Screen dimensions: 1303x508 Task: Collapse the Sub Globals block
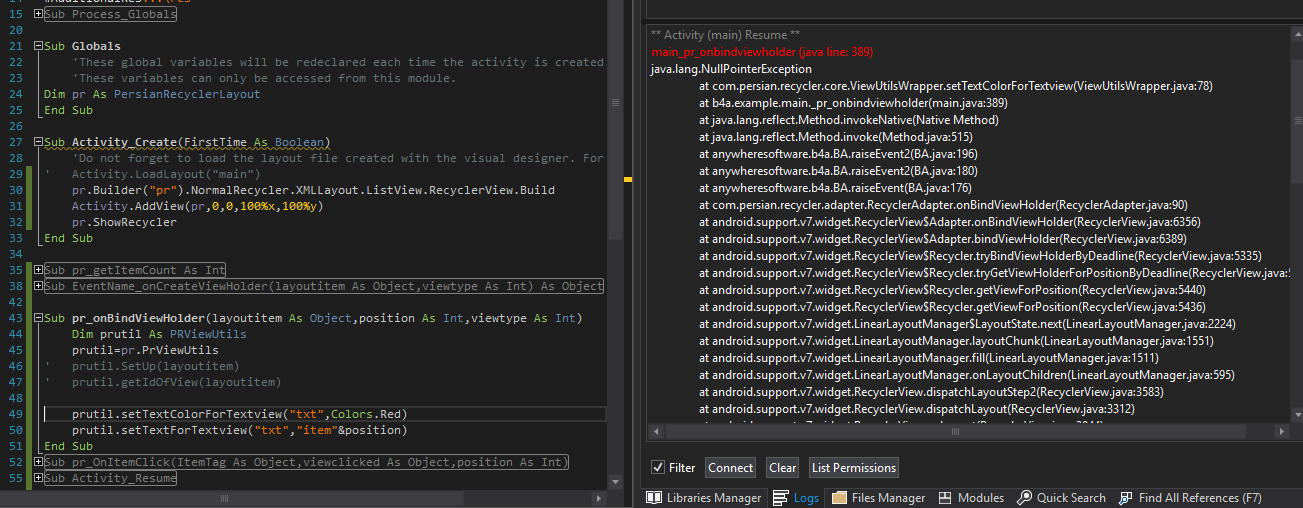[38, 46]
